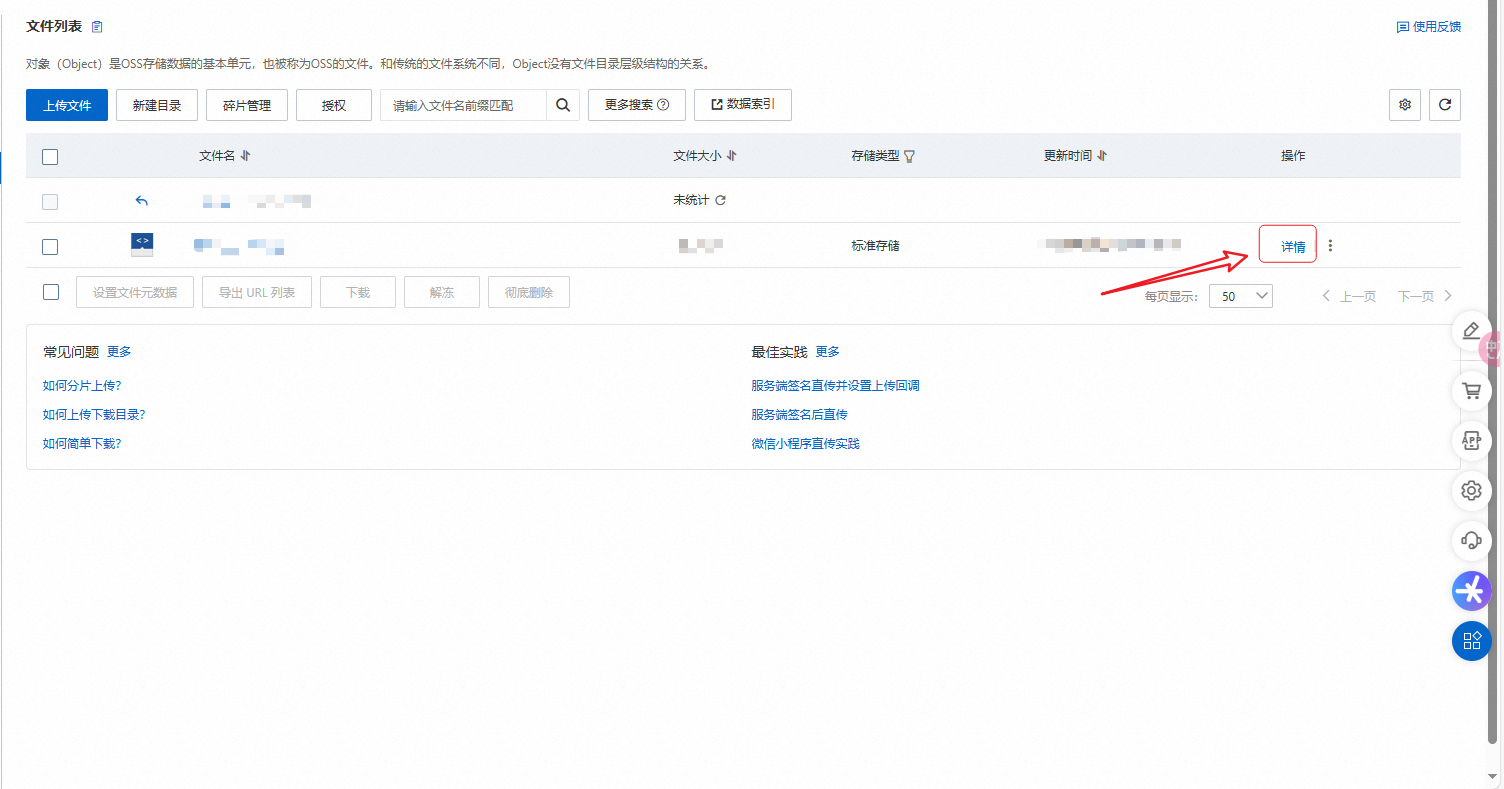Open the 使用反馈 feedback link
This screenshot has width=1504, height=789.
[x=1429, y=27]
